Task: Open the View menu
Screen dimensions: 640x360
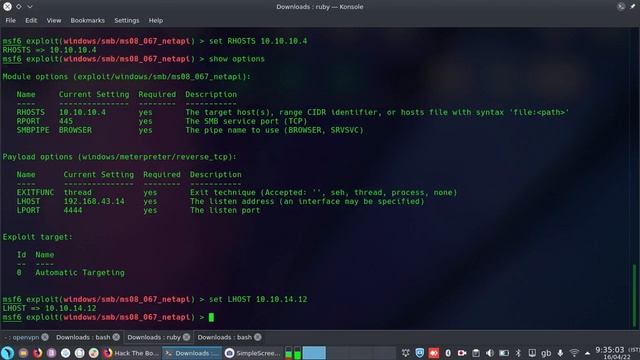Action: (53, 20)
